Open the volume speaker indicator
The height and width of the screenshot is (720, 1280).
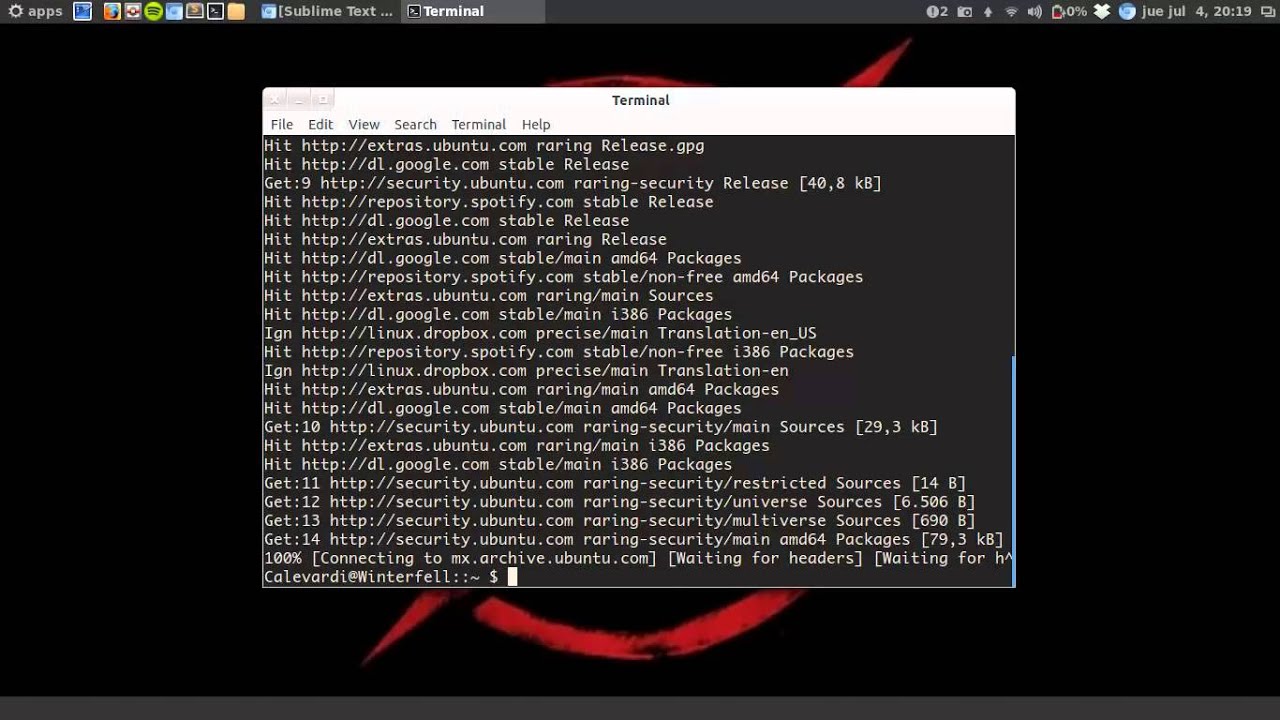pyautogui.click(x=1034, y=12)
